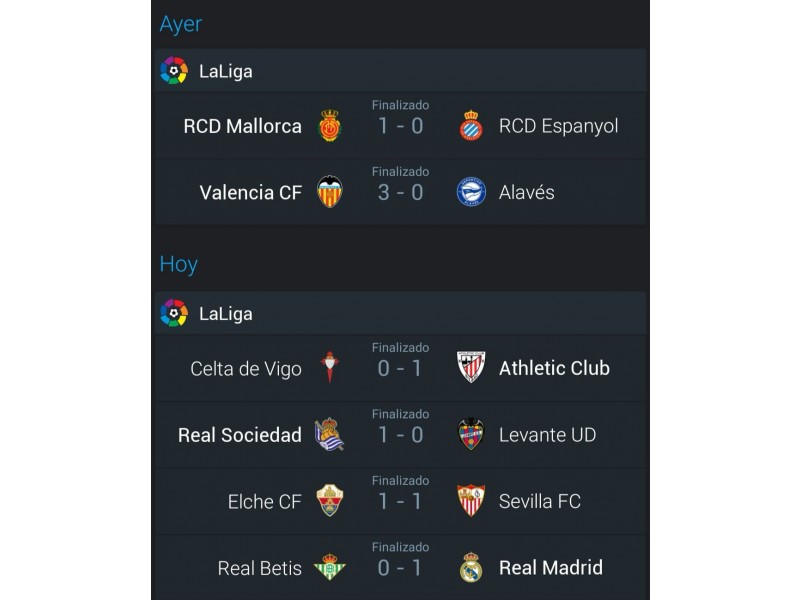
Task: Click the LaLiga logo in Hoy section
Action: (174, 313)
